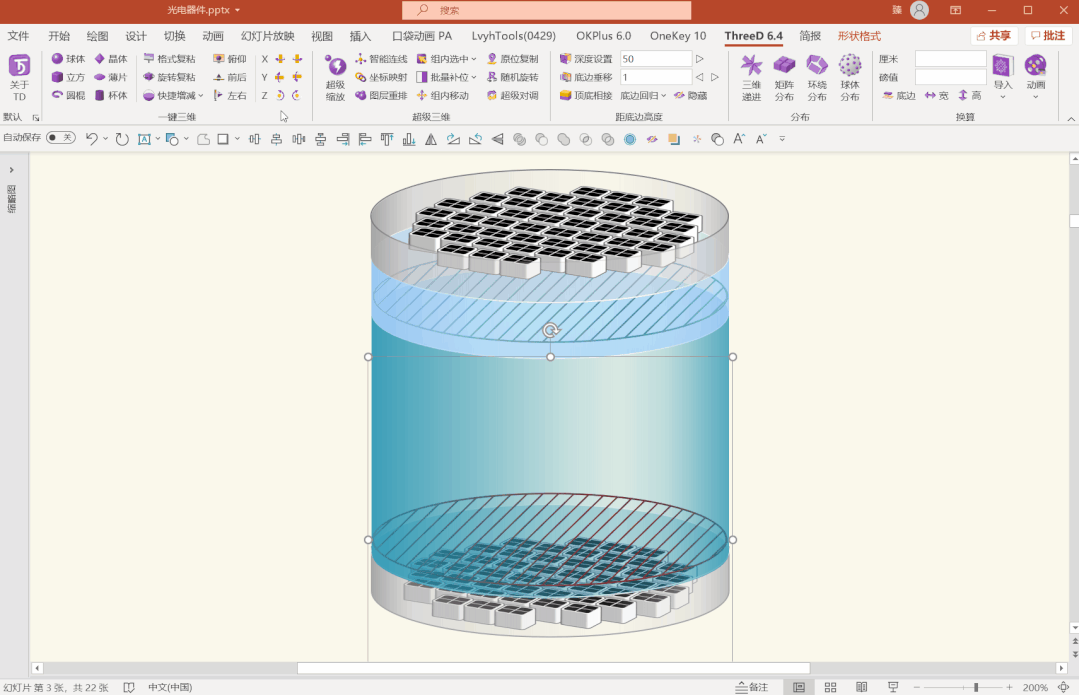Screen dimensions: 1079x695
Task: Switch to the 插入 (Insert) tab
Action: (x=360, y=36)
